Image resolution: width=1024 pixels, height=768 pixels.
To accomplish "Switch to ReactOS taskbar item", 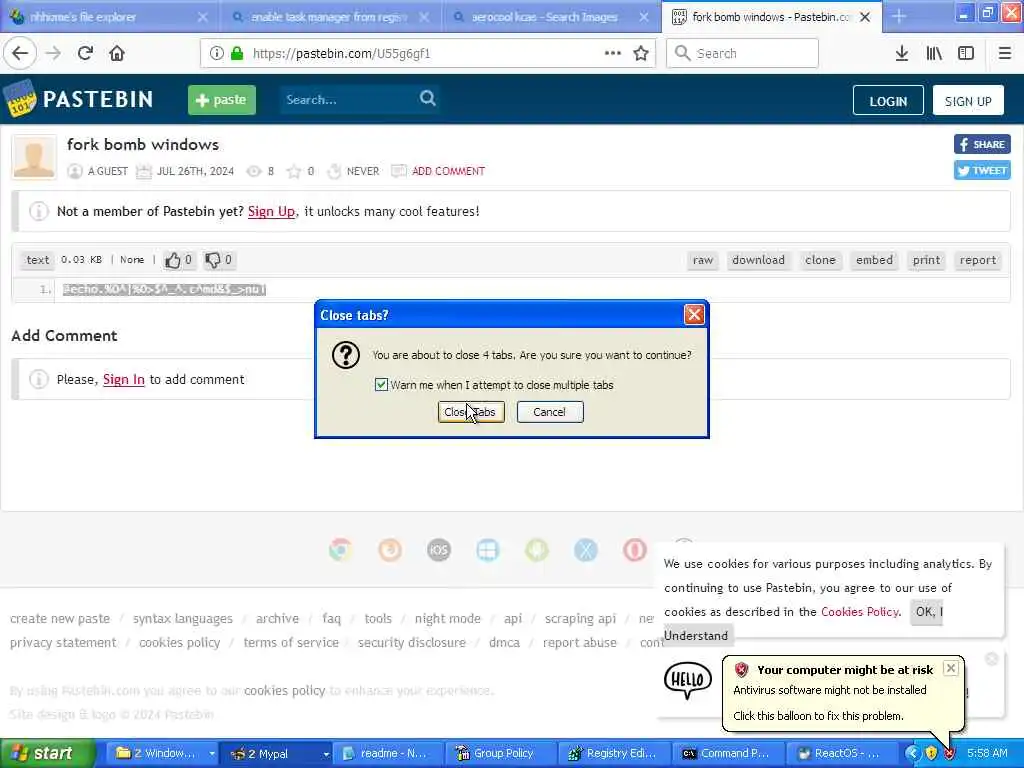I will coord(842,753).
